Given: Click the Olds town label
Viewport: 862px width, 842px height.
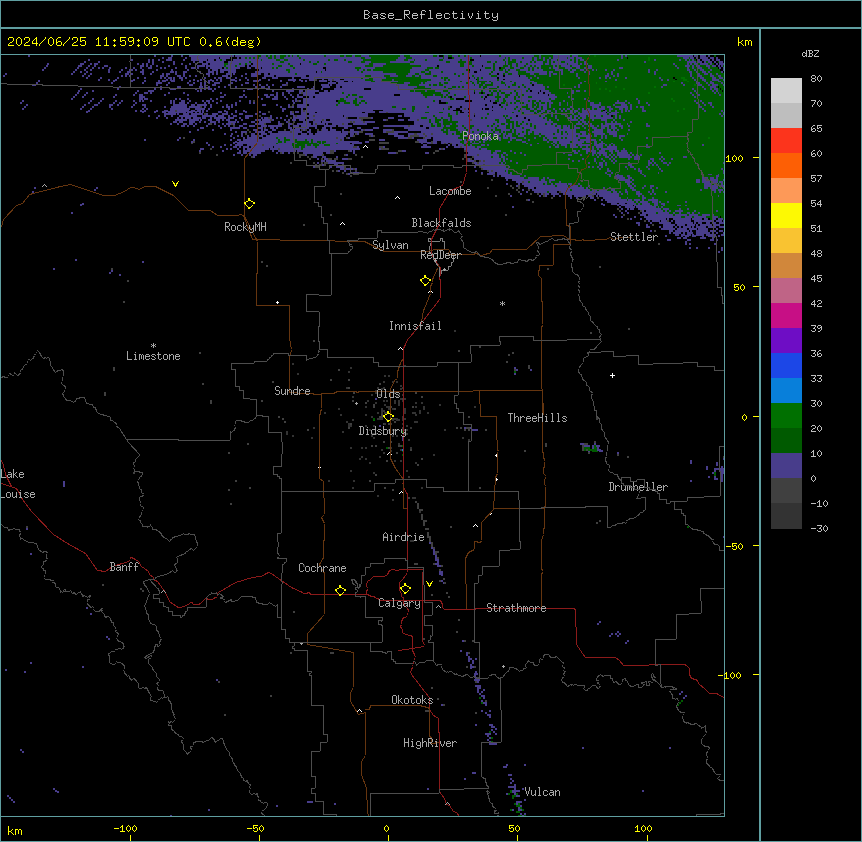Looking at the screenshot, I should click(388, 394).
